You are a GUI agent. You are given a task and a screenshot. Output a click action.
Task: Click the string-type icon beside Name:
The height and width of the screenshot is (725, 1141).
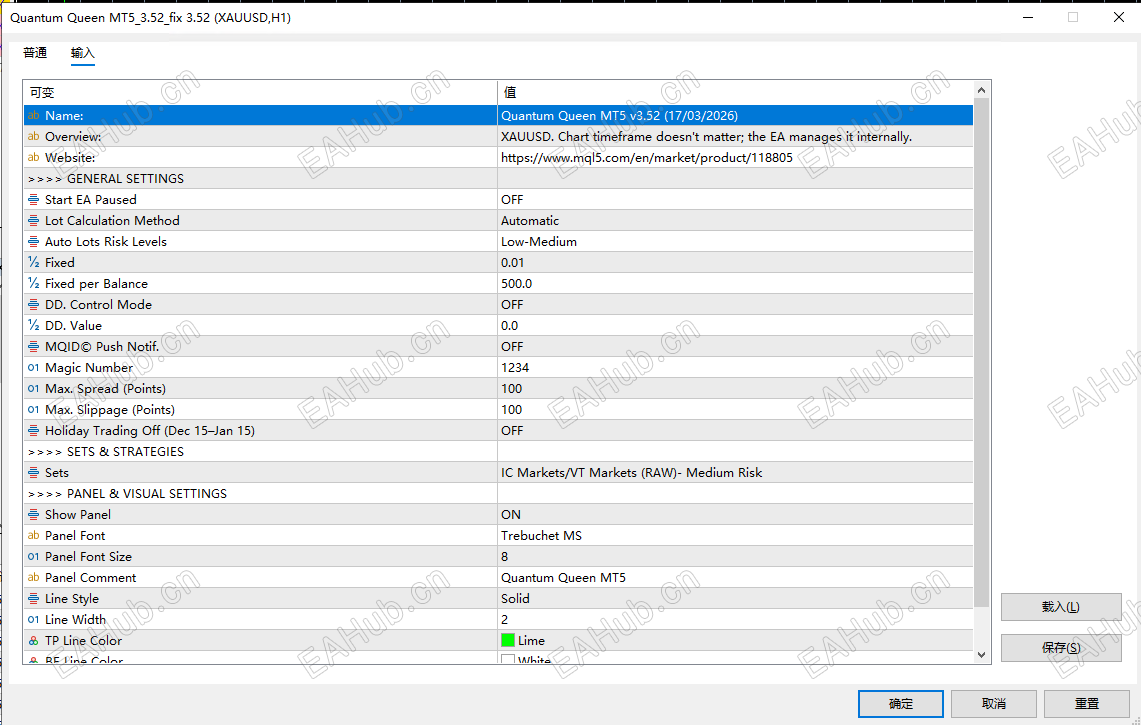tap(33, 116)
